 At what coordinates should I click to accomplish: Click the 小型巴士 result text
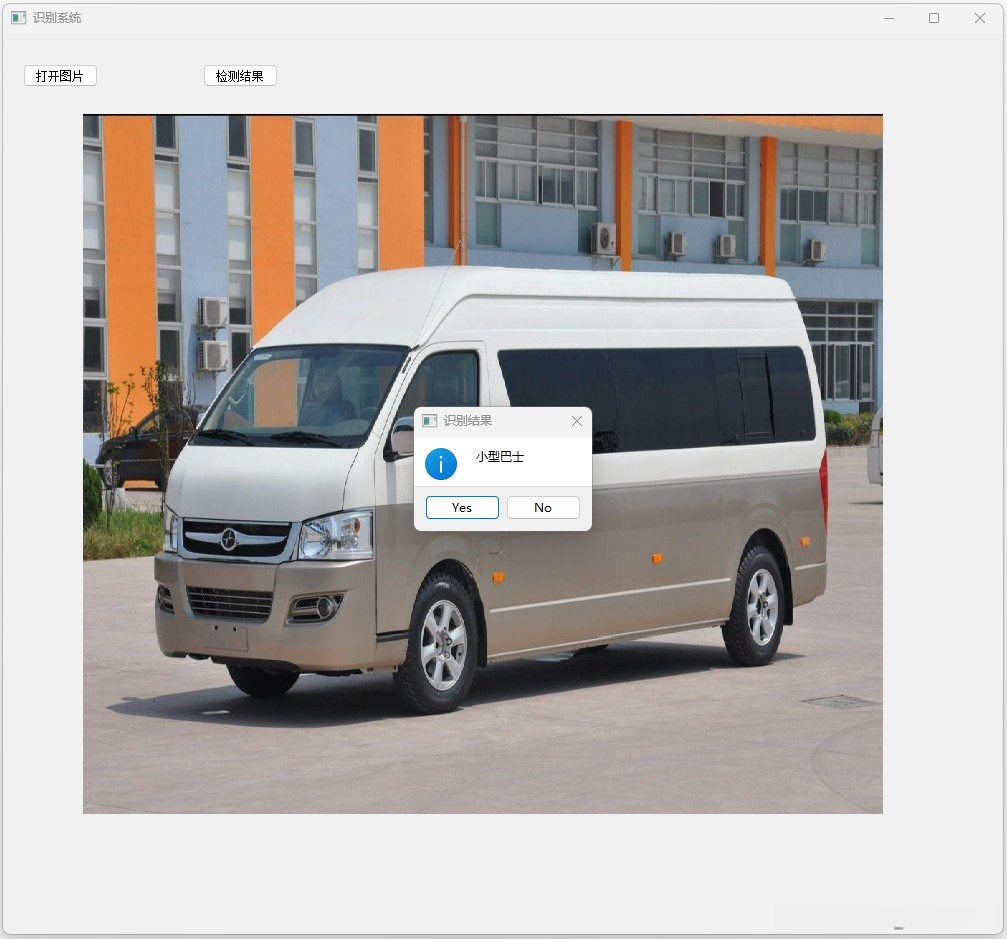pyautogui.click(x=500, y=457)
